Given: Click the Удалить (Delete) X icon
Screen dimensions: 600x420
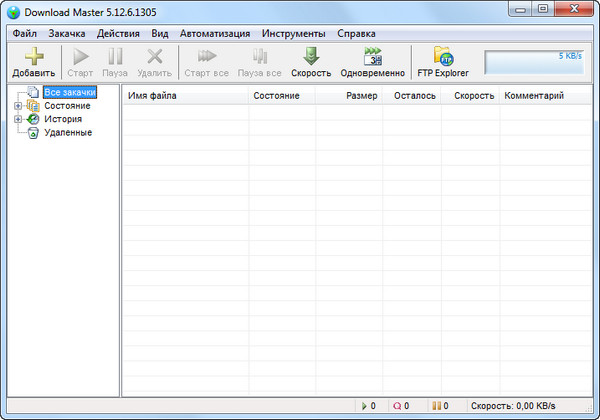Looking at the screenshot, I should pos(154,56).
